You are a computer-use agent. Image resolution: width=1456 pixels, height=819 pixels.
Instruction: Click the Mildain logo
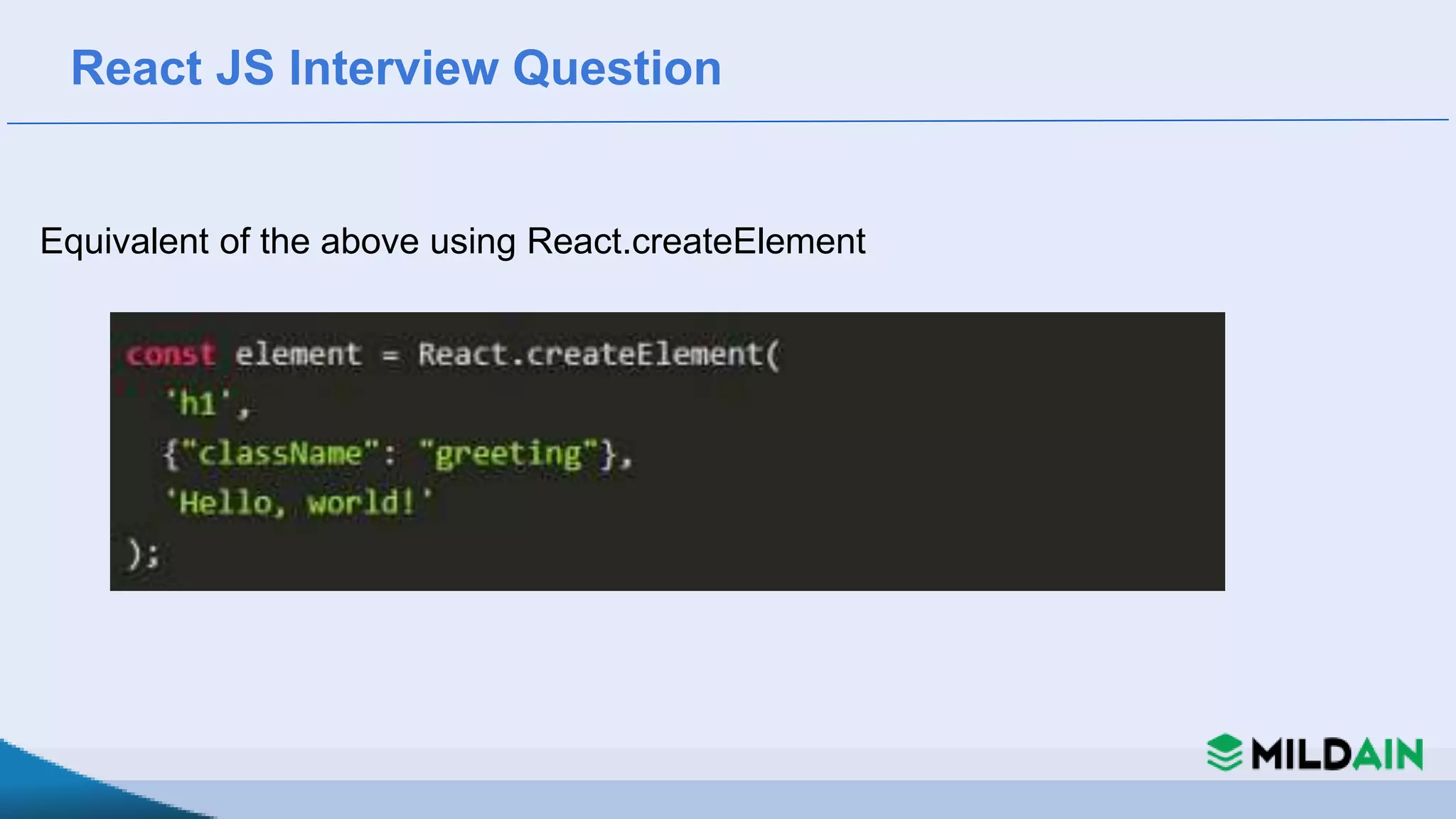(x=1315, y=754)
